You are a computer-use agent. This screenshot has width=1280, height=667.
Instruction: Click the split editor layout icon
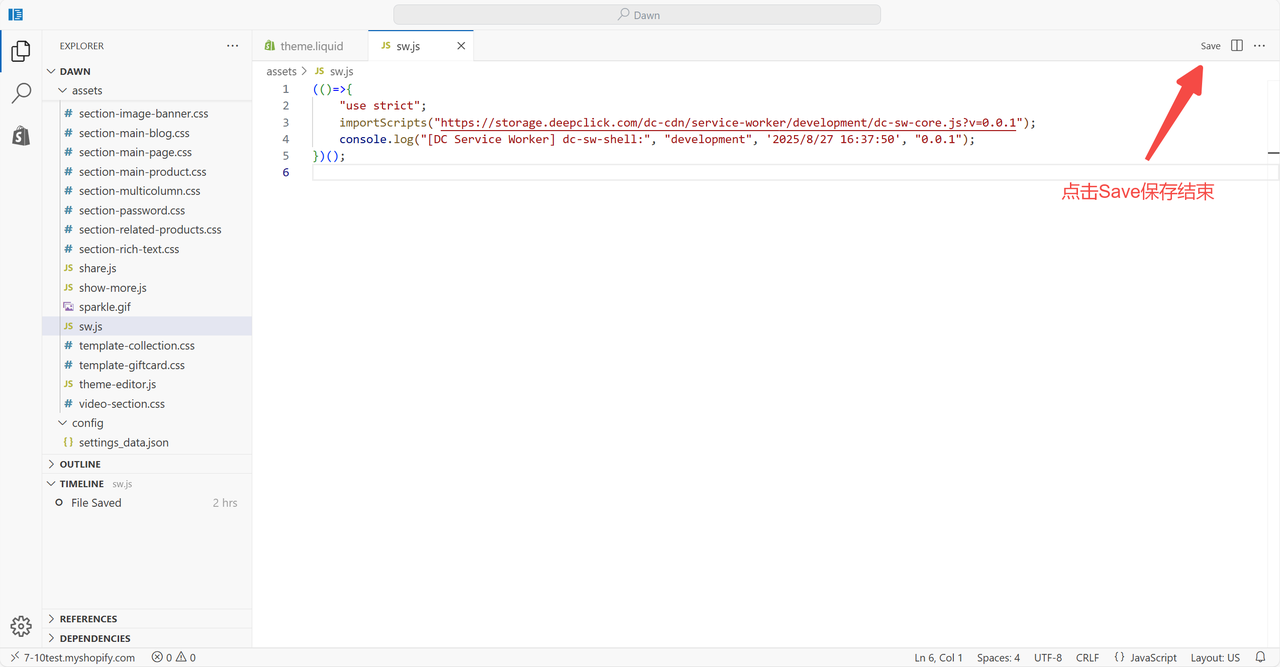pyautogui.click(x=1237, y=46)
